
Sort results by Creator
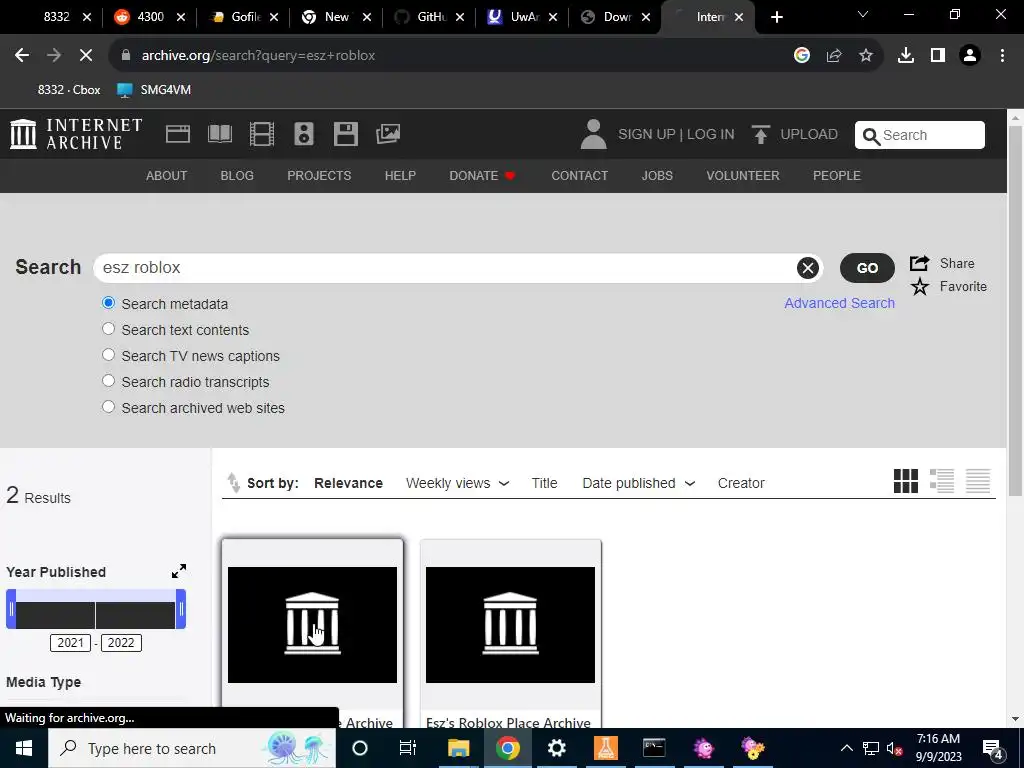(741, 483)
